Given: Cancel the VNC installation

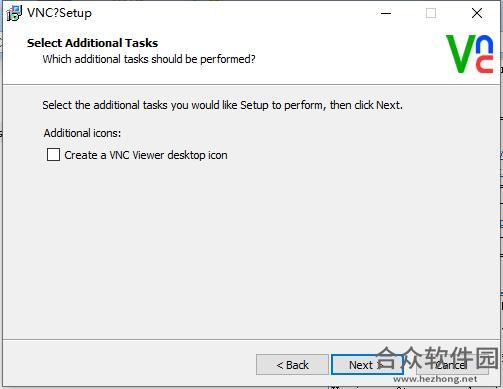Looking at the screenshot, I should 452,365.
